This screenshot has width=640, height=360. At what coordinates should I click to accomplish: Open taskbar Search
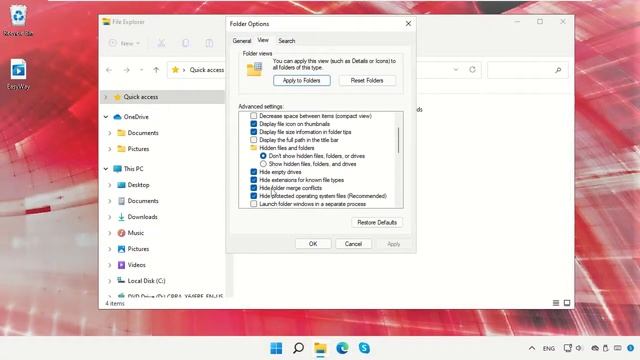[x=298, y=348]
